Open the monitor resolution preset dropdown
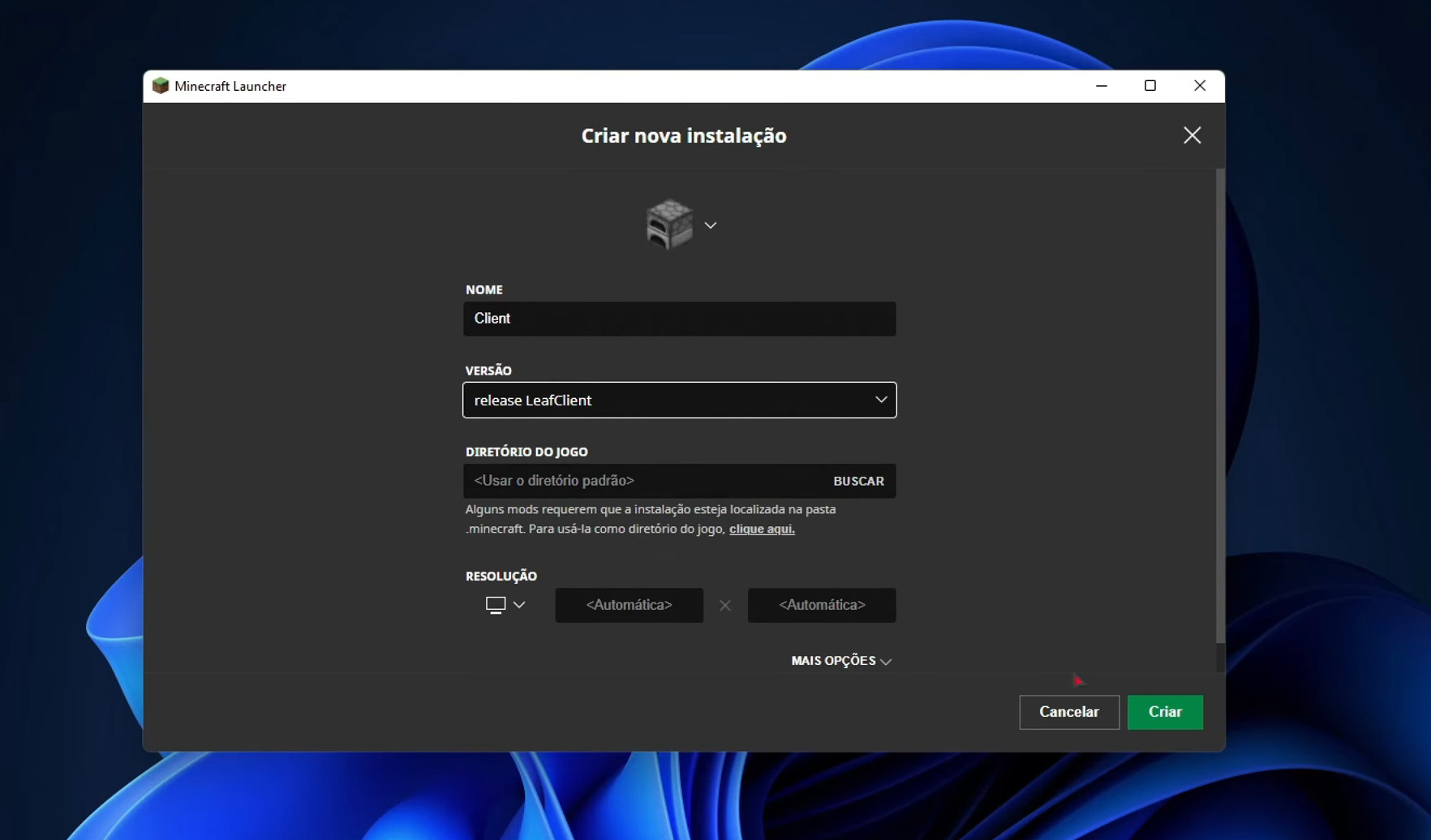This screenshot has width=1431, height=840. 505,605
